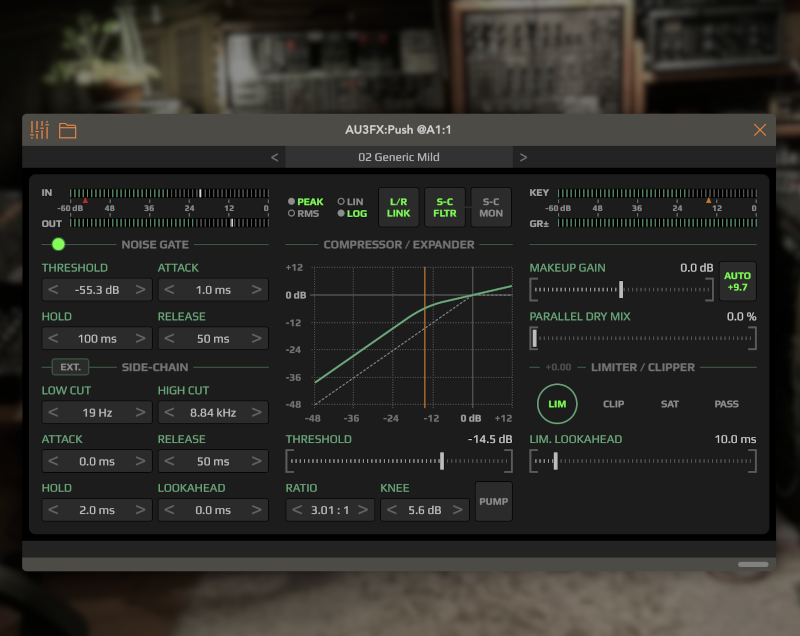Select PEAK detection mode
800x636 pixels.
tap(306, 201)
